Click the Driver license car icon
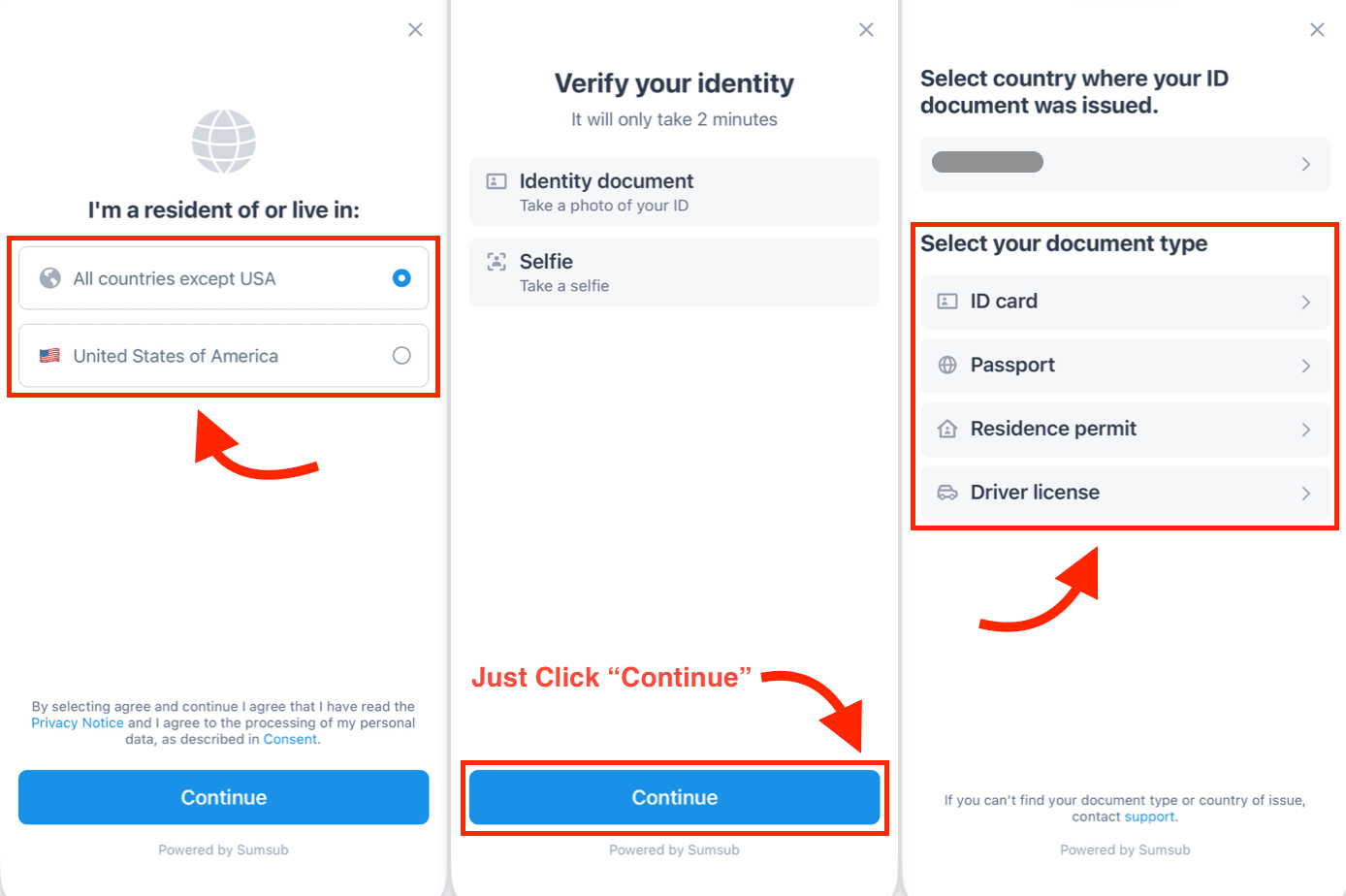 tap(947, 493)
